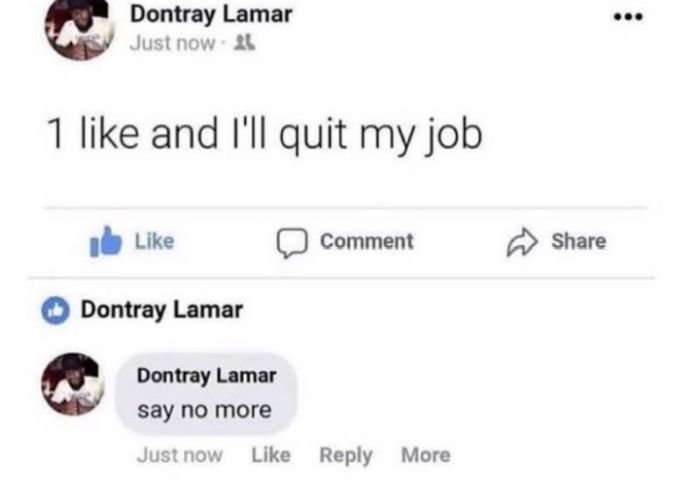Toggle the Like label under the post
This screenshot has height=496, width=700.
pyautogui.click(x=154, y=241)
